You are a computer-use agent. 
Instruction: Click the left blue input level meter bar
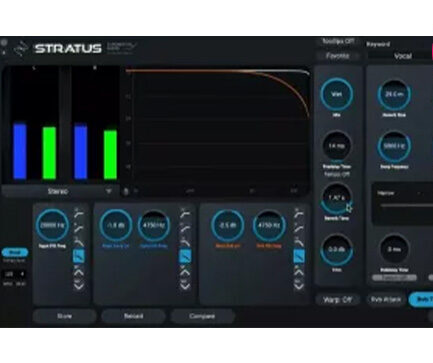tap(20, 152)
